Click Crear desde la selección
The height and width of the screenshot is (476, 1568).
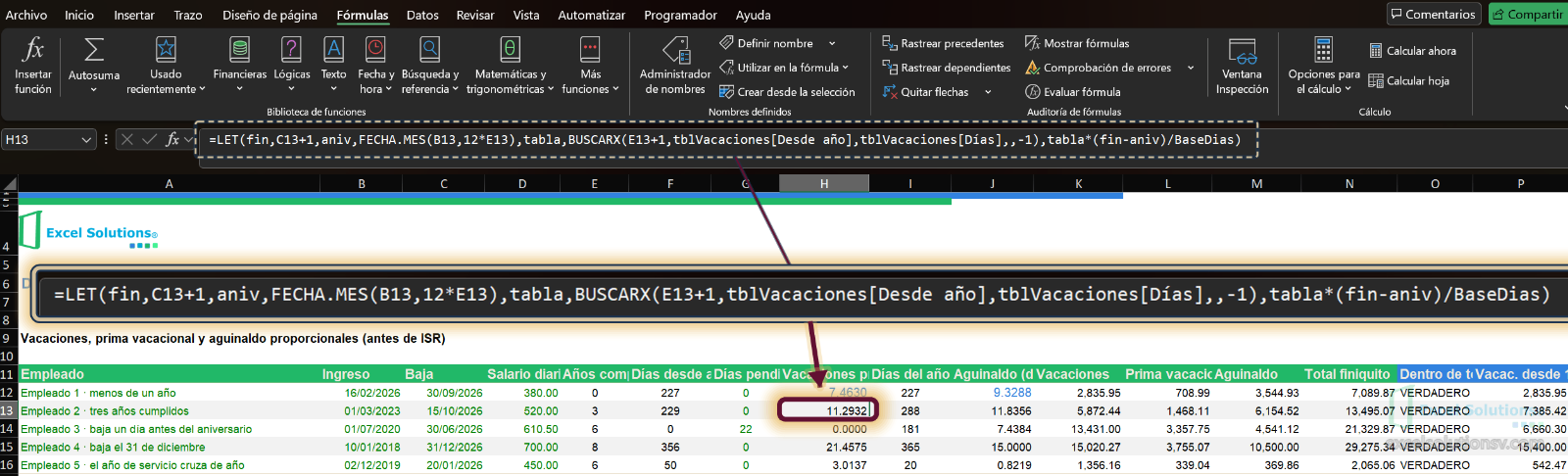[x=787, y=92]
